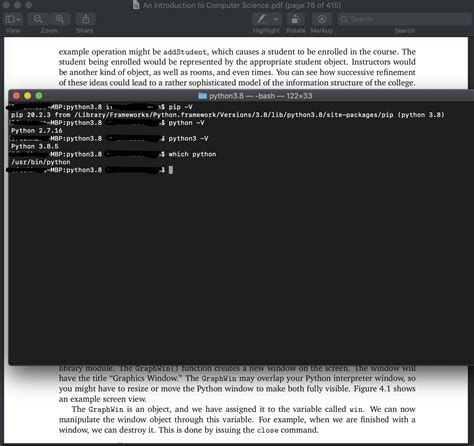This screenshot has height=446, width=474.
Task: Click the Zoom In magnifier in Preview
Action: point(60,19)
